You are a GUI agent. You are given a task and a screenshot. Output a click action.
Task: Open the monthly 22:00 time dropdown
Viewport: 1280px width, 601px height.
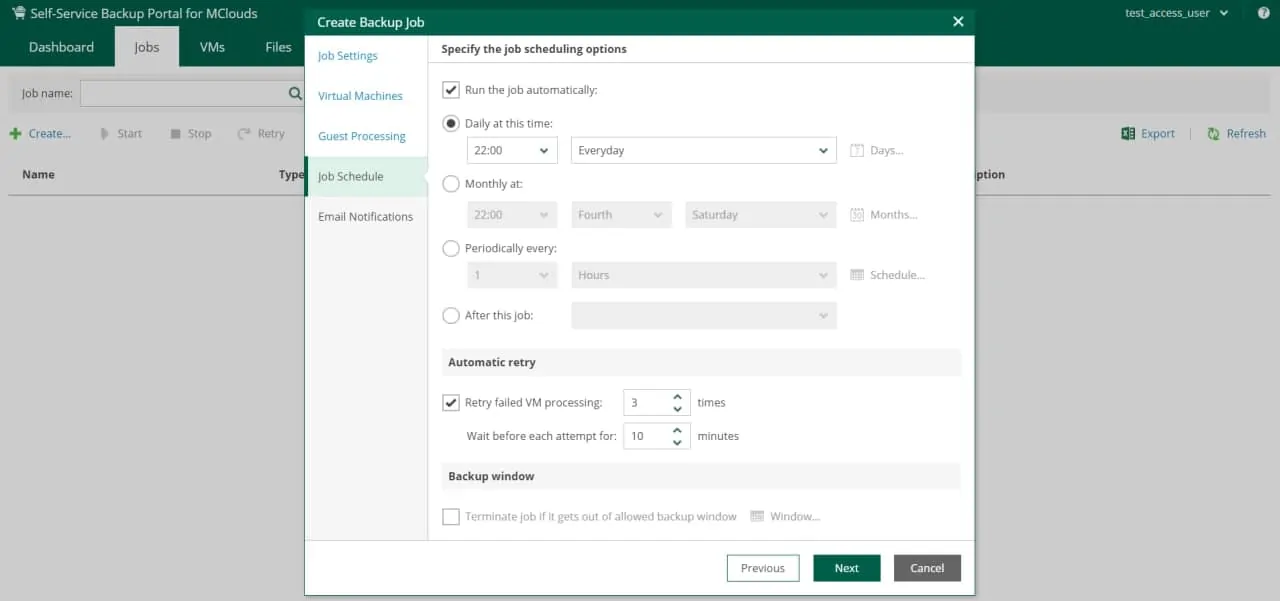tap(512, 215)
